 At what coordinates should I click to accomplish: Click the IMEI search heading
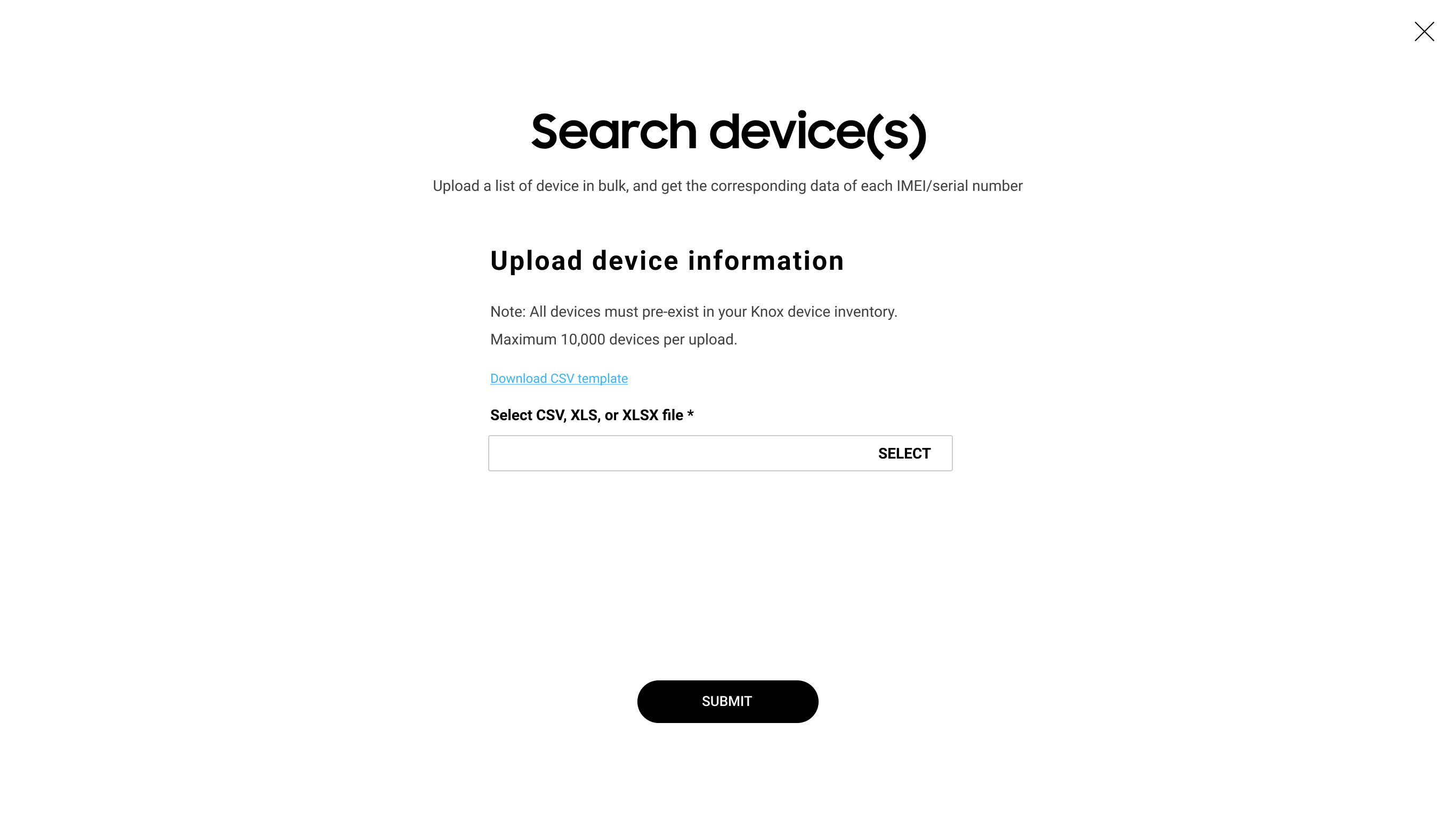[728, 132]
